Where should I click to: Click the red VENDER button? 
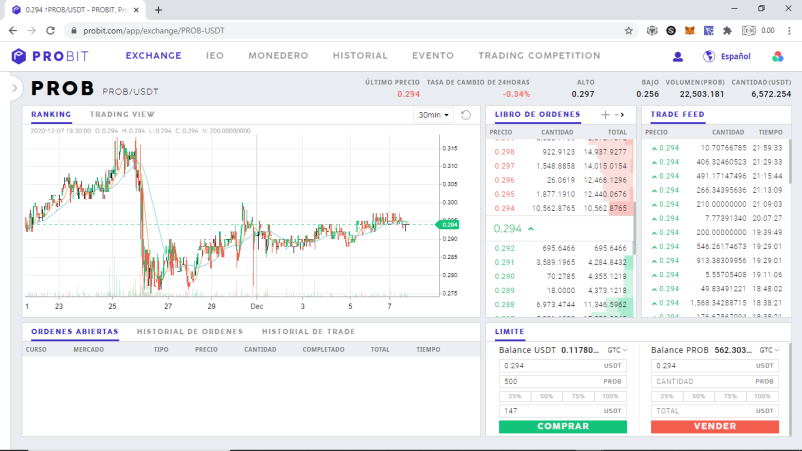point(715,426)
